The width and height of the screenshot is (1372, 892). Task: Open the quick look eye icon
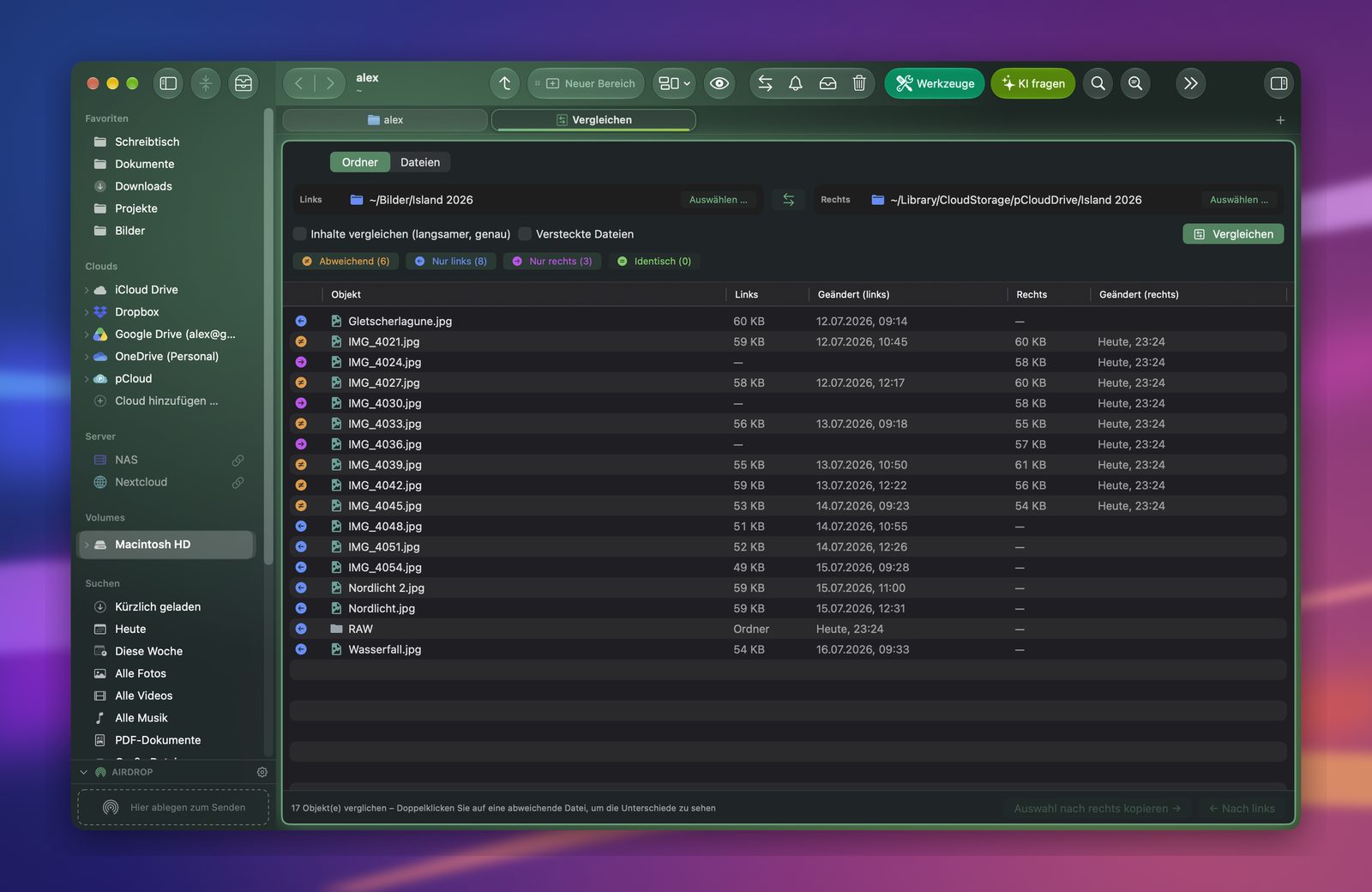click(x=719, y=83)
